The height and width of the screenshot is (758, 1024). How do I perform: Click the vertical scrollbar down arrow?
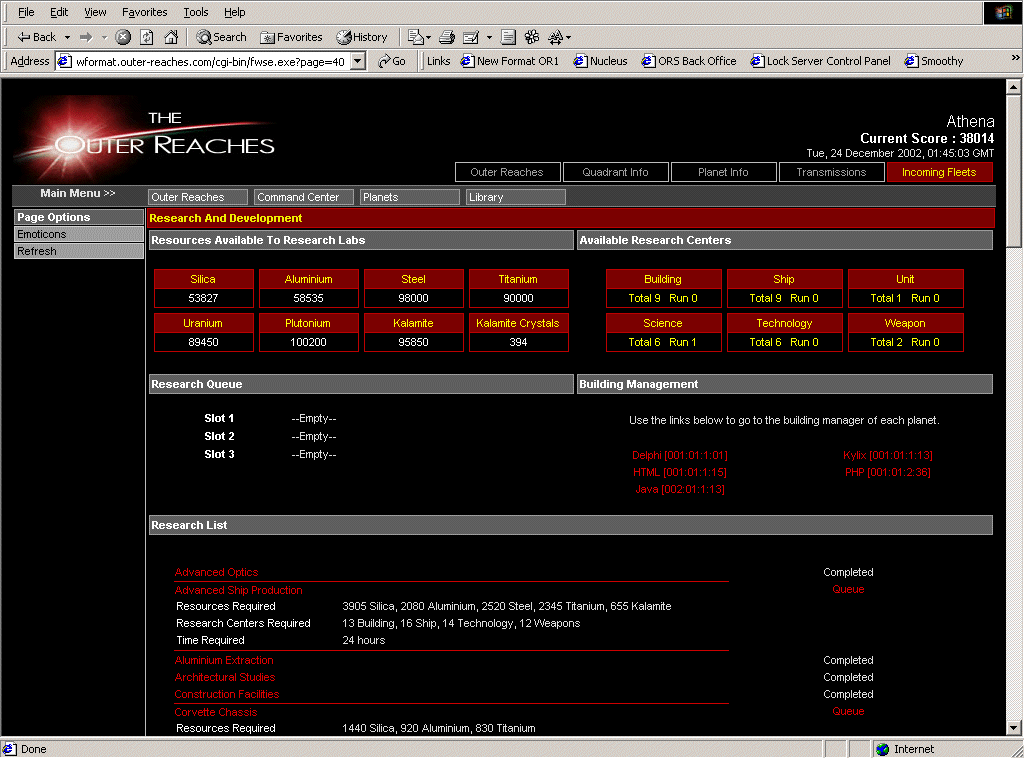1014,728
